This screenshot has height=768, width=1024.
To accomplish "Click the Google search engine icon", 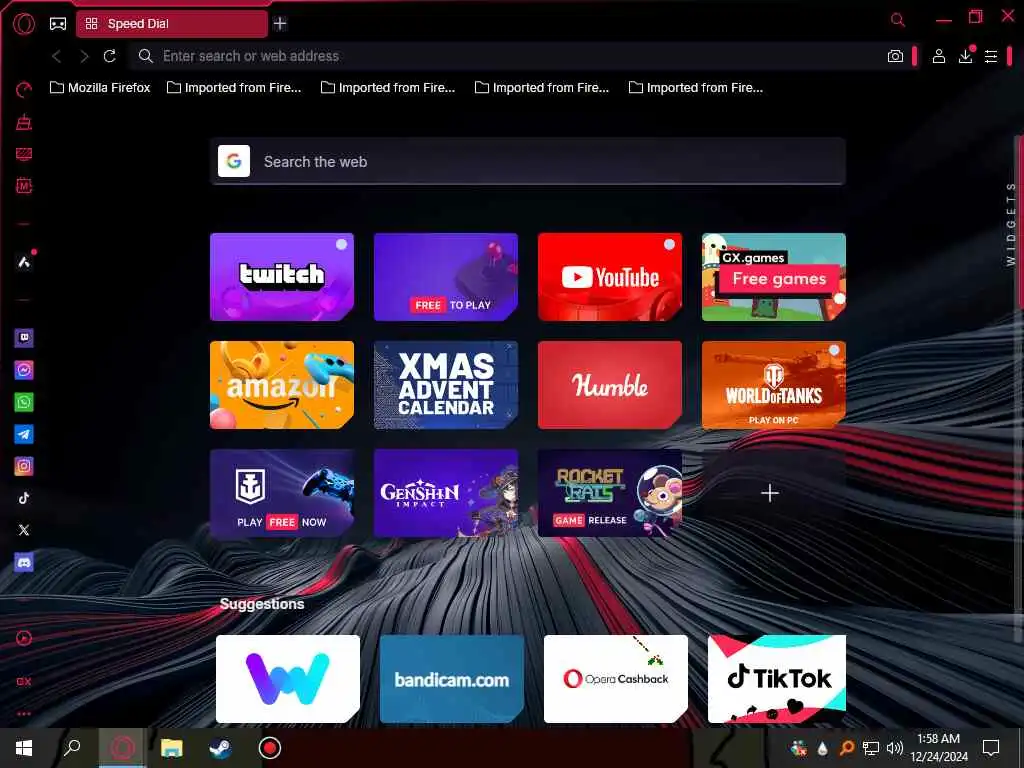I will pos(234,161).
